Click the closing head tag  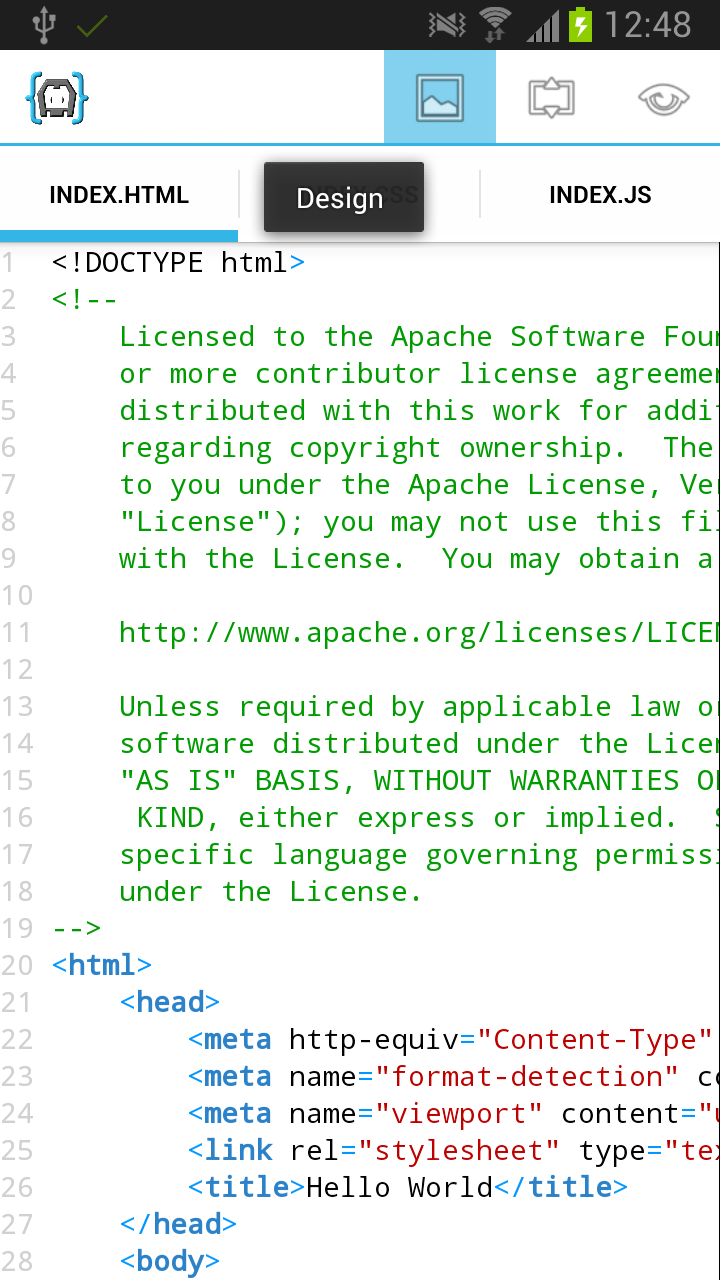tap(178, 1225)
